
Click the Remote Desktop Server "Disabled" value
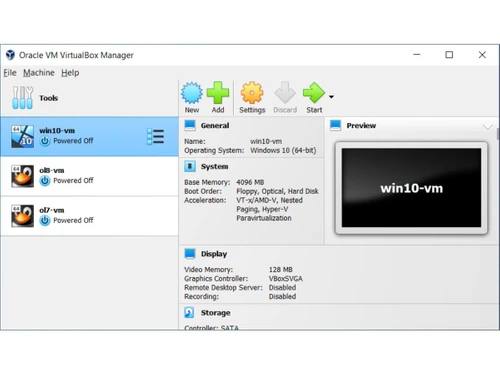(x=282, y=287)
